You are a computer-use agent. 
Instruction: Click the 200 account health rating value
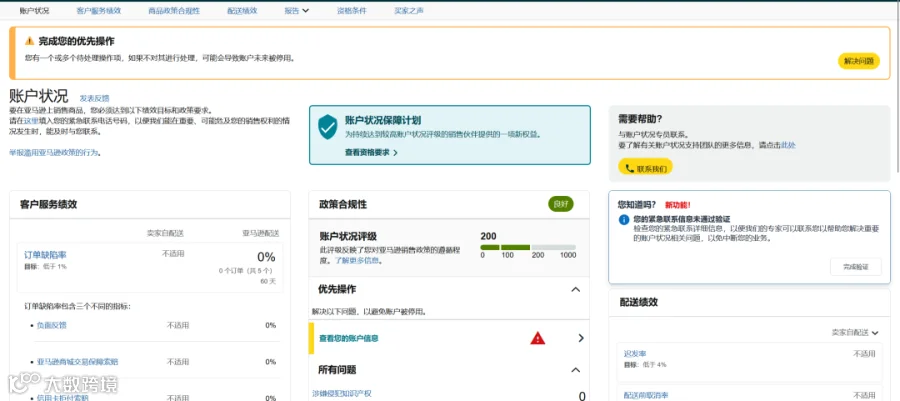click(488, 236)
